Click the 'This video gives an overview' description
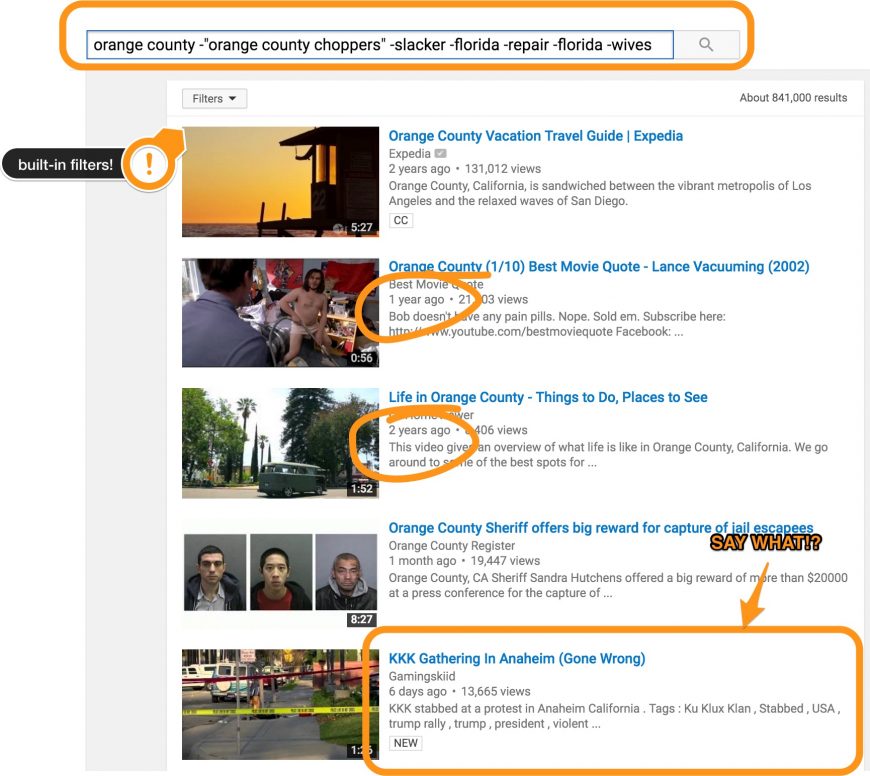Image resolution: width=870 pixels, height=776 pixels. 608,455
